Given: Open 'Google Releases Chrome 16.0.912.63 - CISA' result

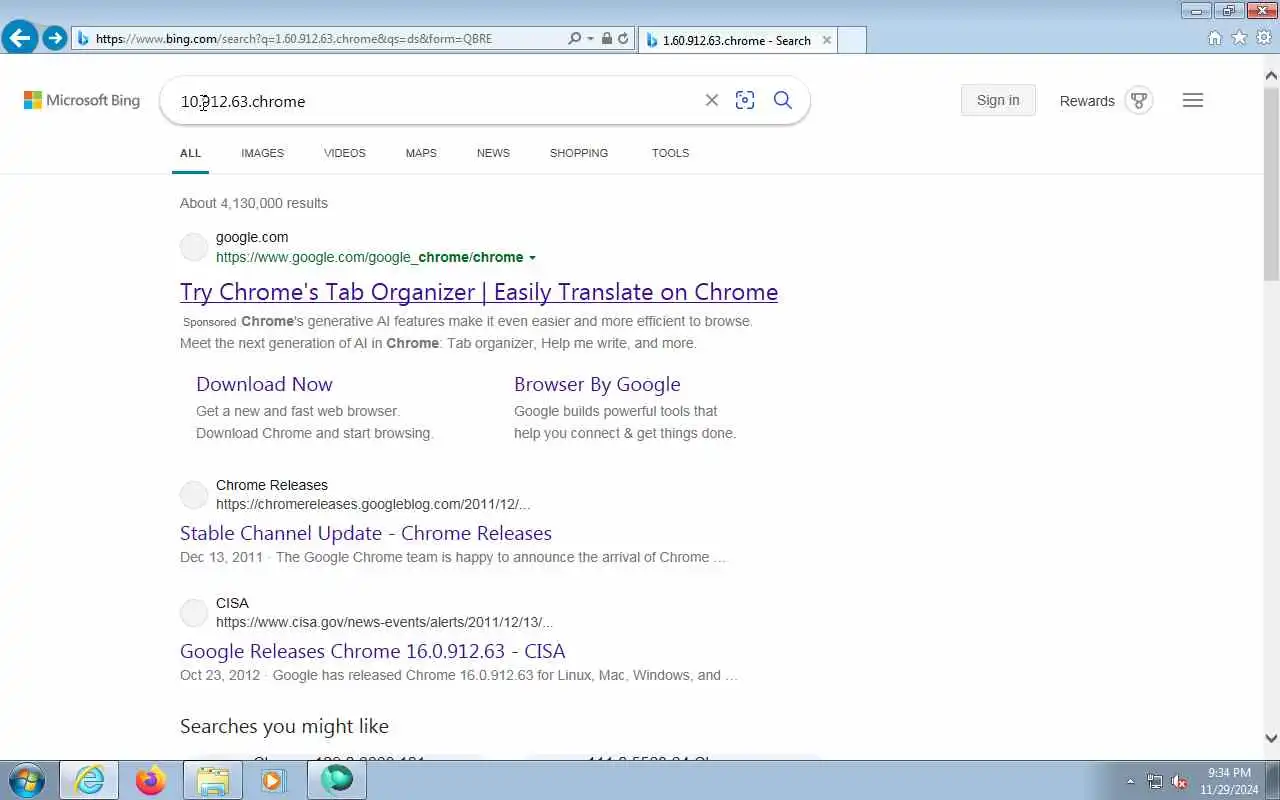Looking at the screenshot, I should (372, 651).
